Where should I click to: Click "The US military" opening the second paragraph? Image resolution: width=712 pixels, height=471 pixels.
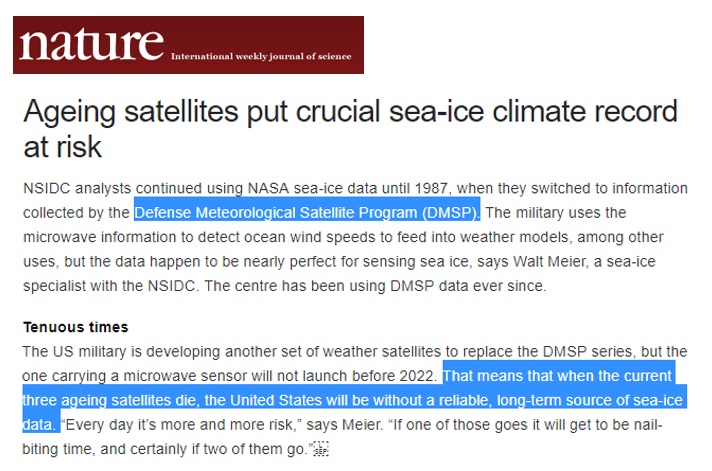(74, 352)
